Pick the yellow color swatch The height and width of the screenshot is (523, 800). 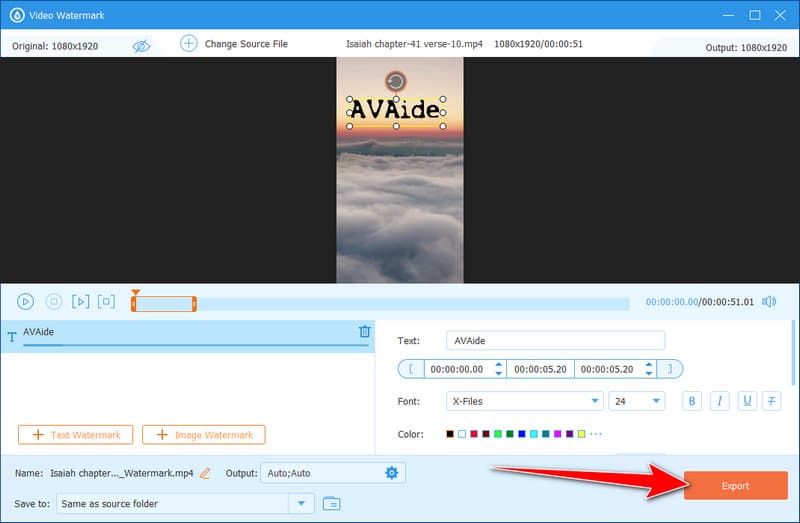point(582,434)
